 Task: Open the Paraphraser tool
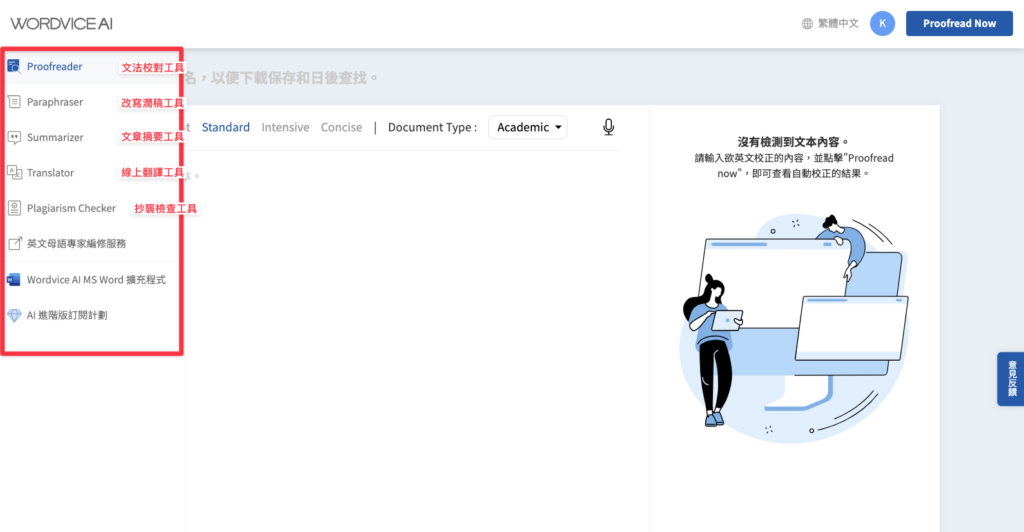(55, 102)
